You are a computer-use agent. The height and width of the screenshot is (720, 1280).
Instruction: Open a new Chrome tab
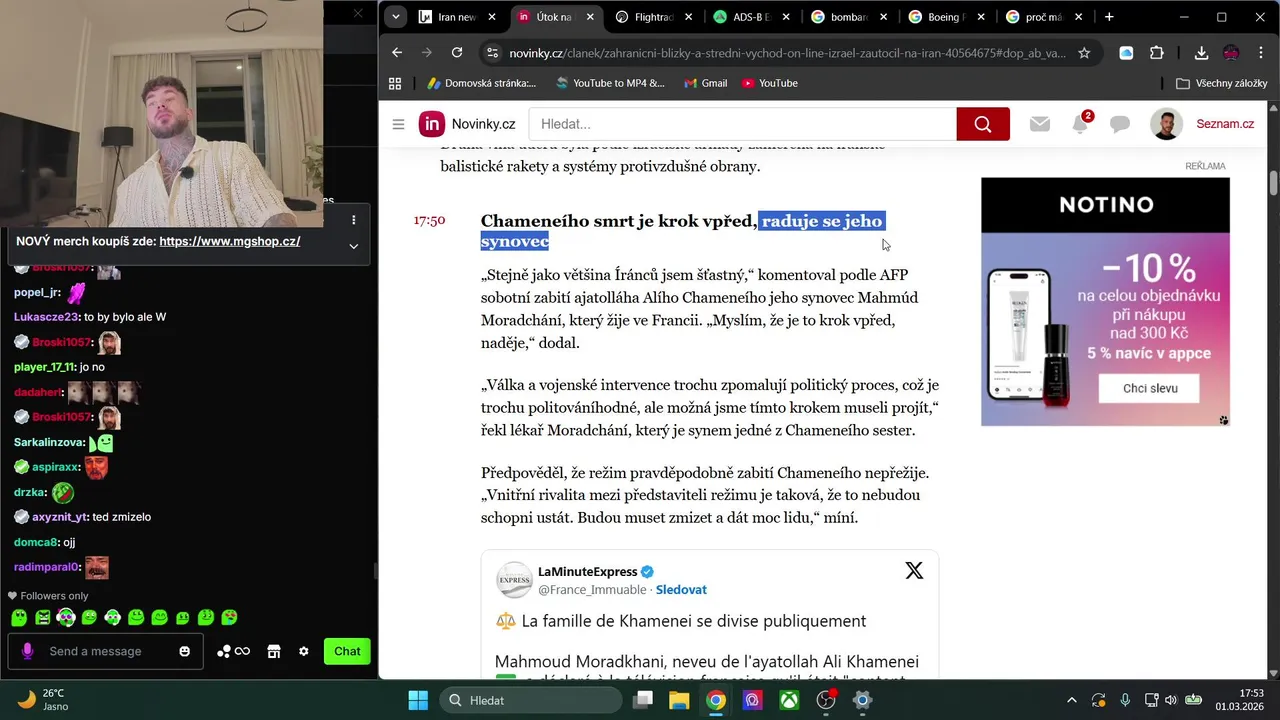click(x=1109, y=17)
